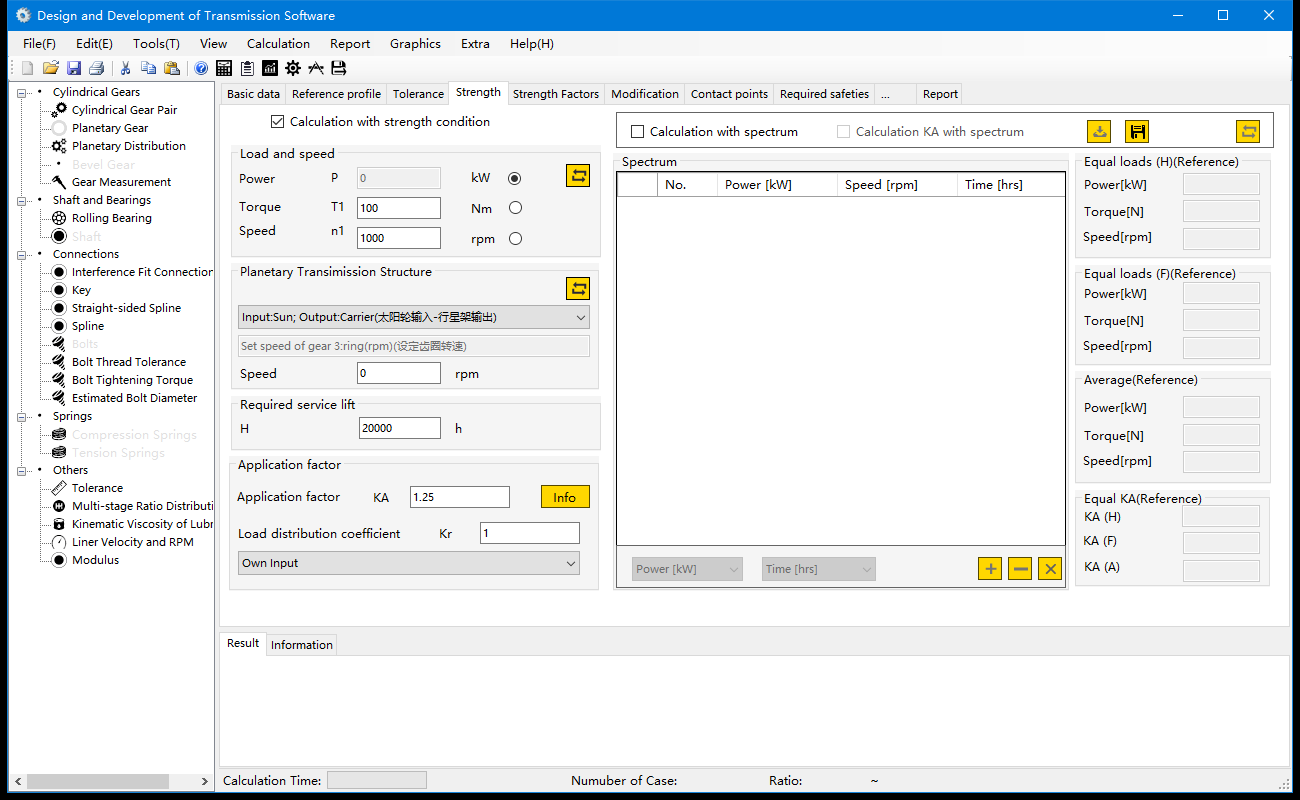Click the yellow save spectrum disk icon
Screen dimensions: 1300x800
coord(1137,131)
